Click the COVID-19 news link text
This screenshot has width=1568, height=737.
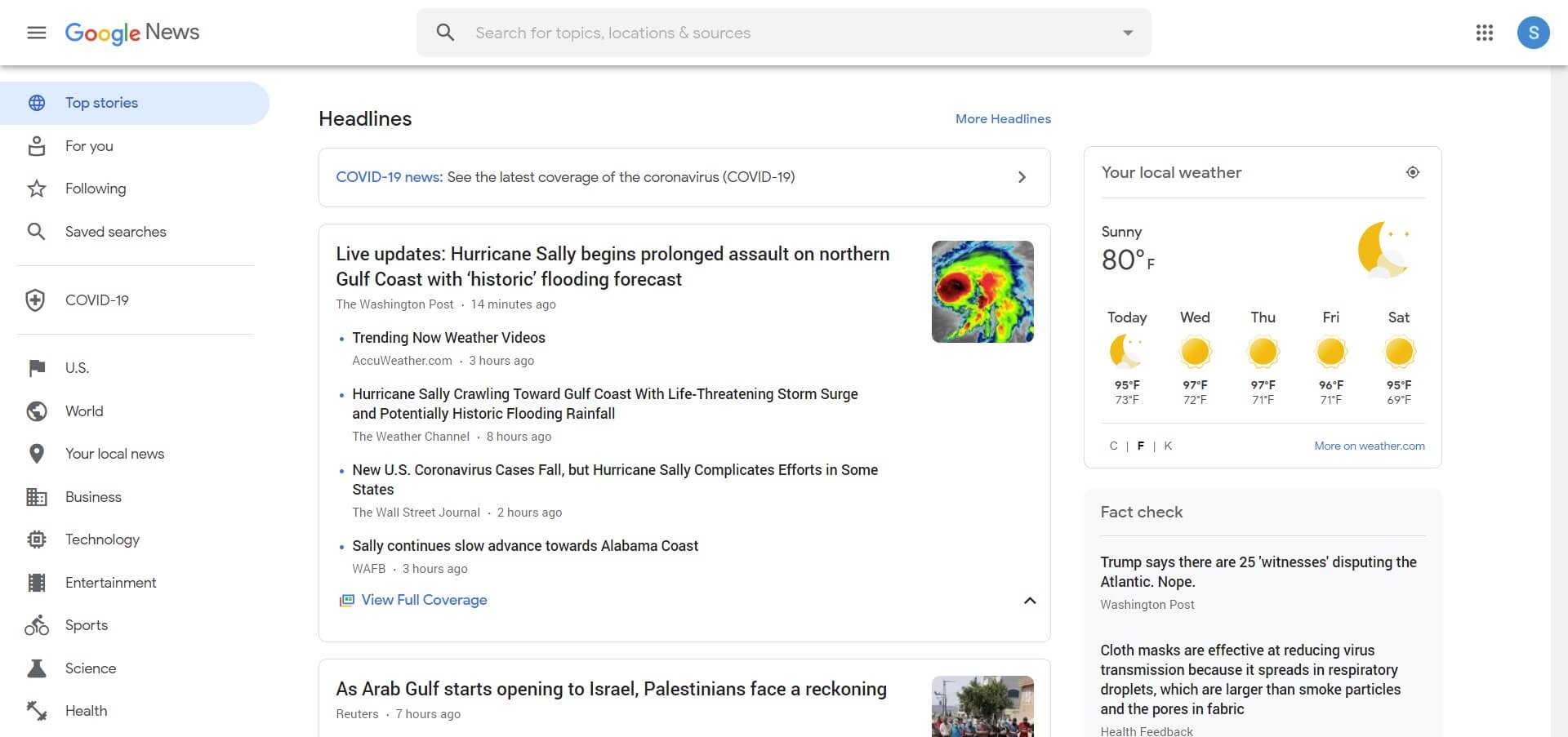coord(390,177)
